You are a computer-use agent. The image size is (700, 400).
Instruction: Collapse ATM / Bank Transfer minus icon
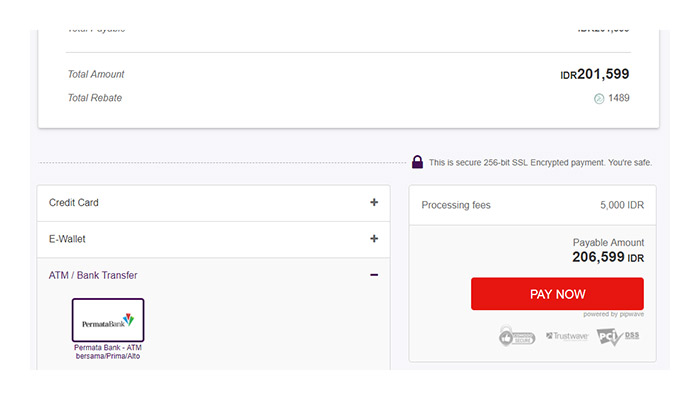tap(374, 275)
